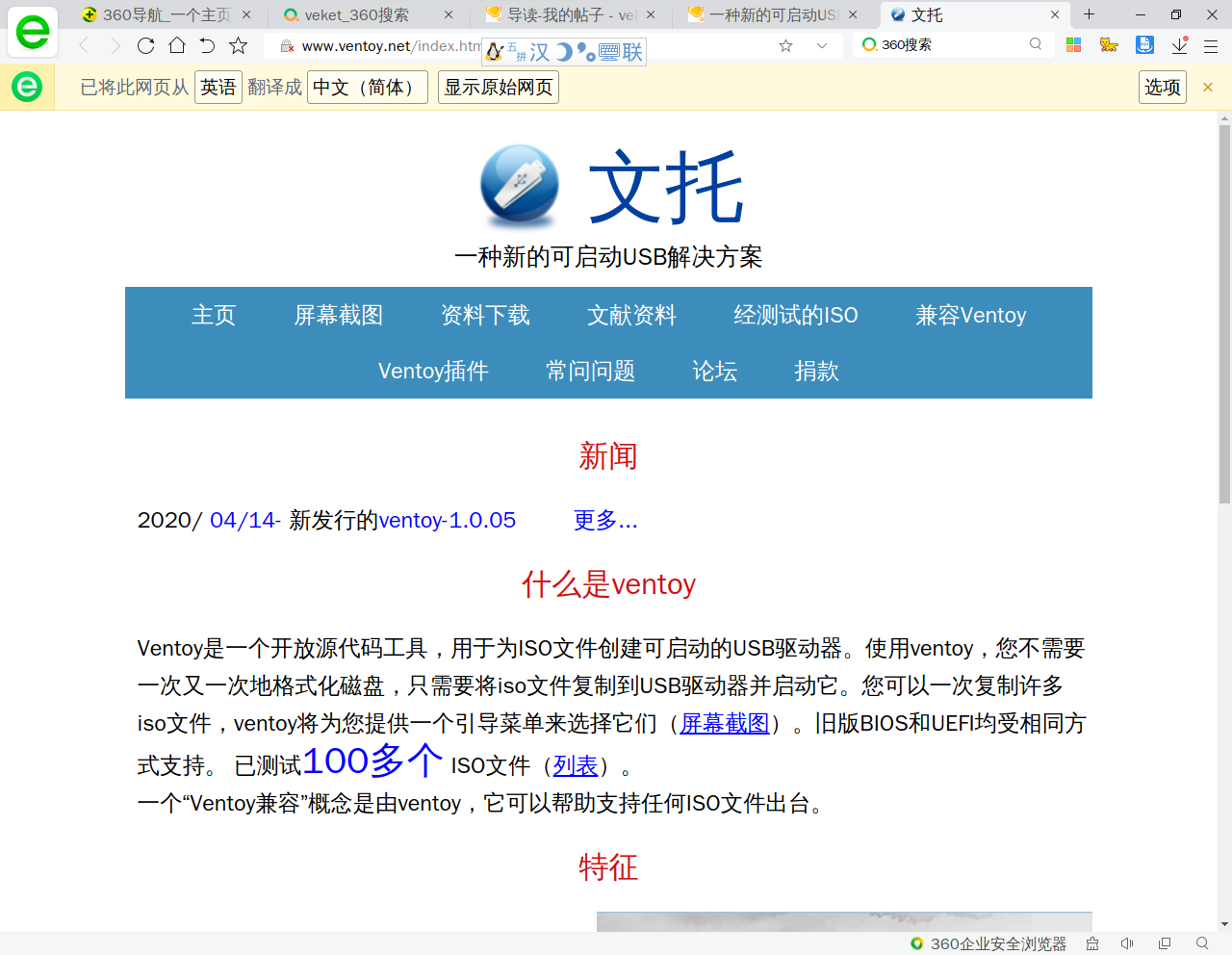Viewport: 1232px width, 955px height.
Task: Click the address bar favorite star
Action: point(785,45)
